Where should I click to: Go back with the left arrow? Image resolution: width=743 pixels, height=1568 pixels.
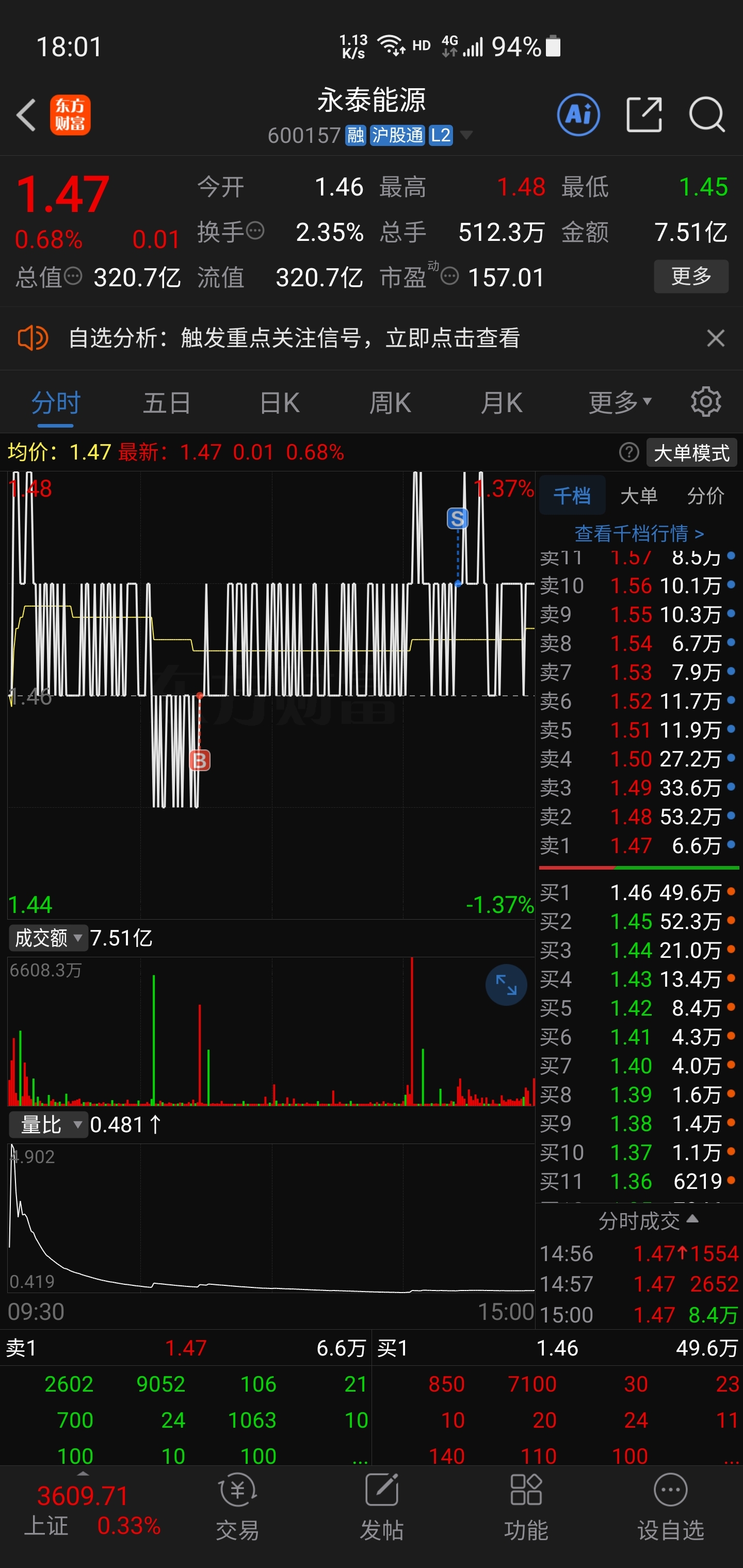[26, 115]
